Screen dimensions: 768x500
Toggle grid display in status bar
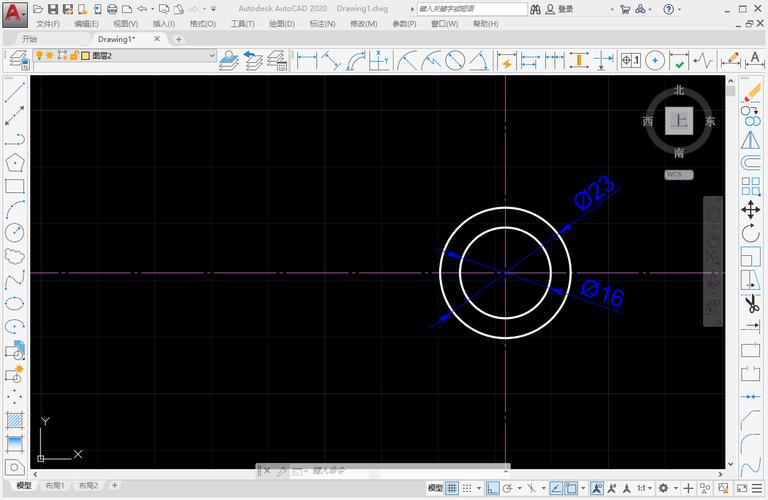[452, 488]
